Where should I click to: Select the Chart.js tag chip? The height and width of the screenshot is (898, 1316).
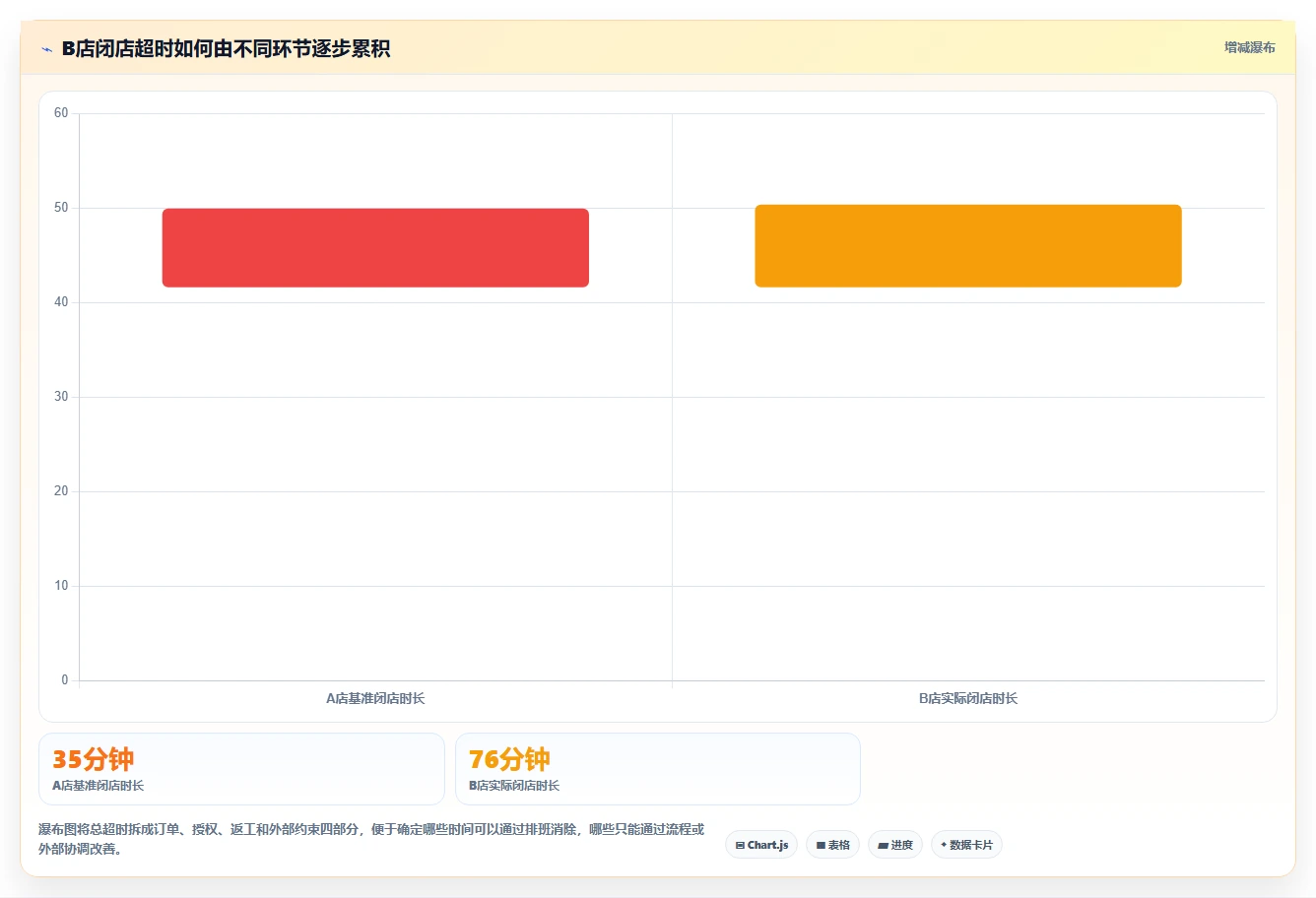tap(761, 845)
